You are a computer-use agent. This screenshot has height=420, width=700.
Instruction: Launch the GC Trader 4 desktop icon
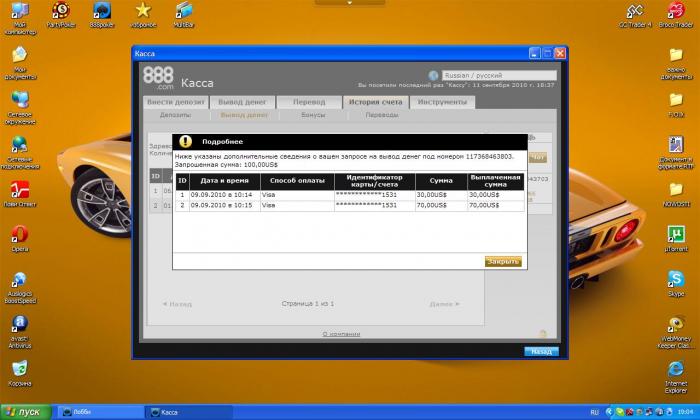point(635,14)
